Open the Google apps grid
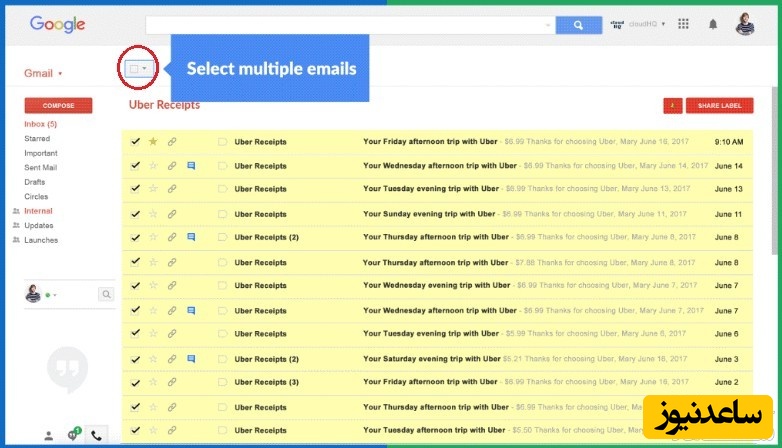The height and width of the screenshot is (448, 782). click(684, 24)
